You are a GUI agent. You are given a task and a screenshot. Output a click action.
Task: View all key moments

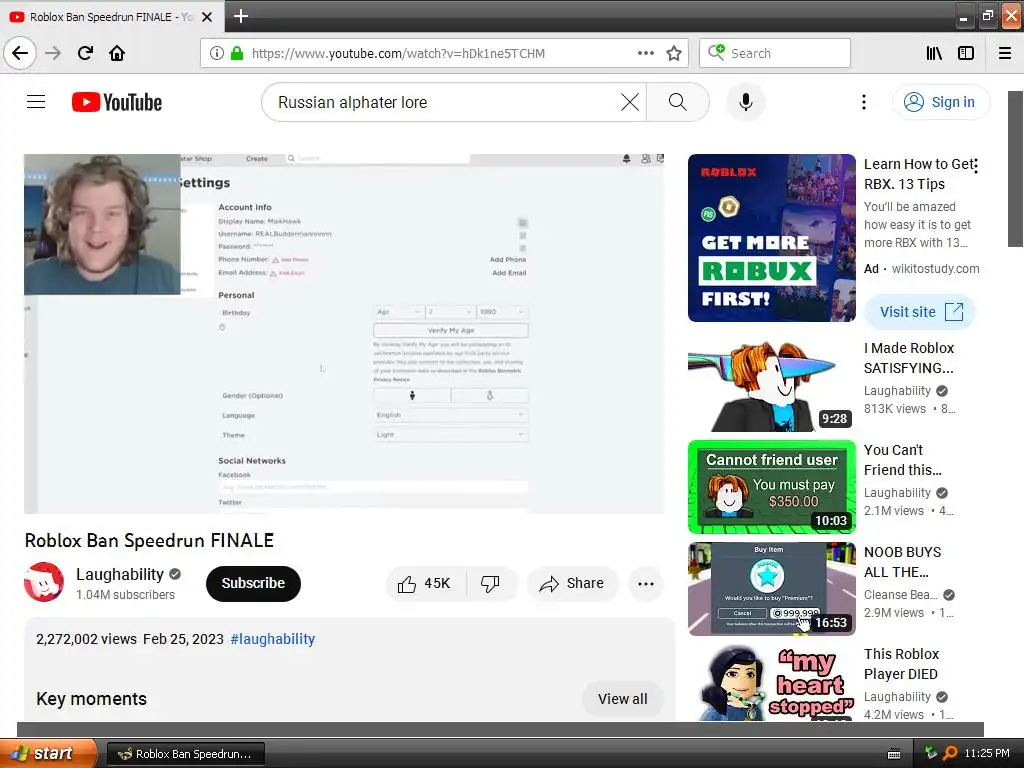[622, 699]
